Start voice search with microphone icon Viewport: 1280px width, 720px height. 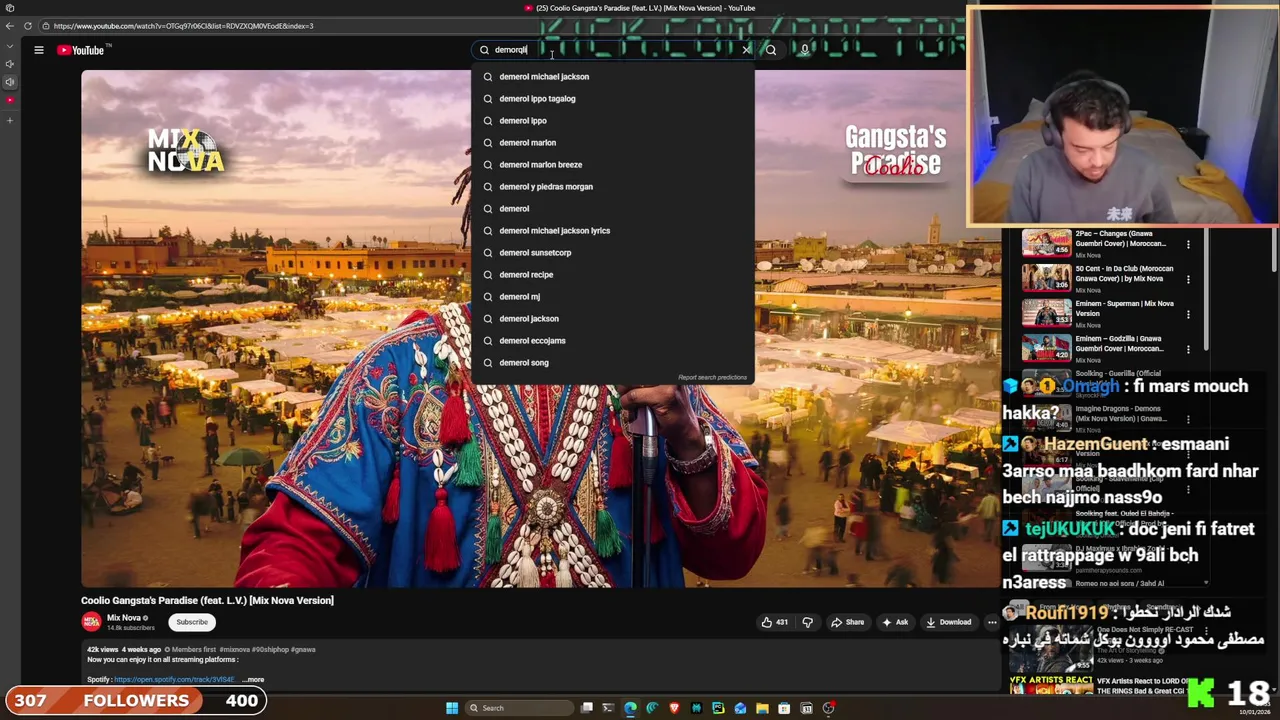(x=804, y=50)
